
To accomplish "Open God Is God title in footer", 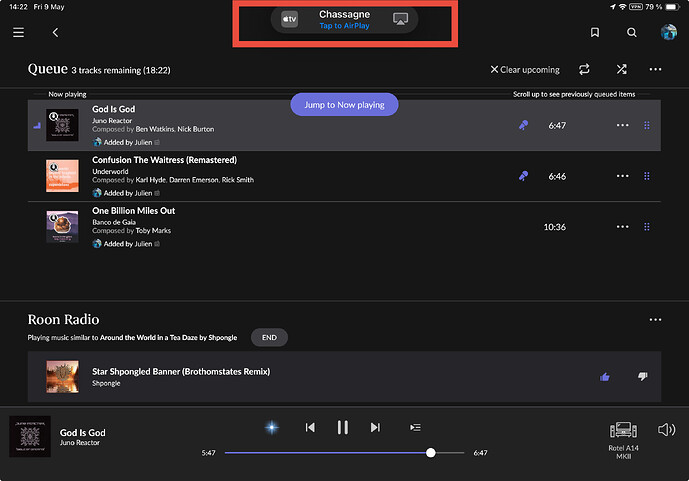I will (x=83, y=433).
